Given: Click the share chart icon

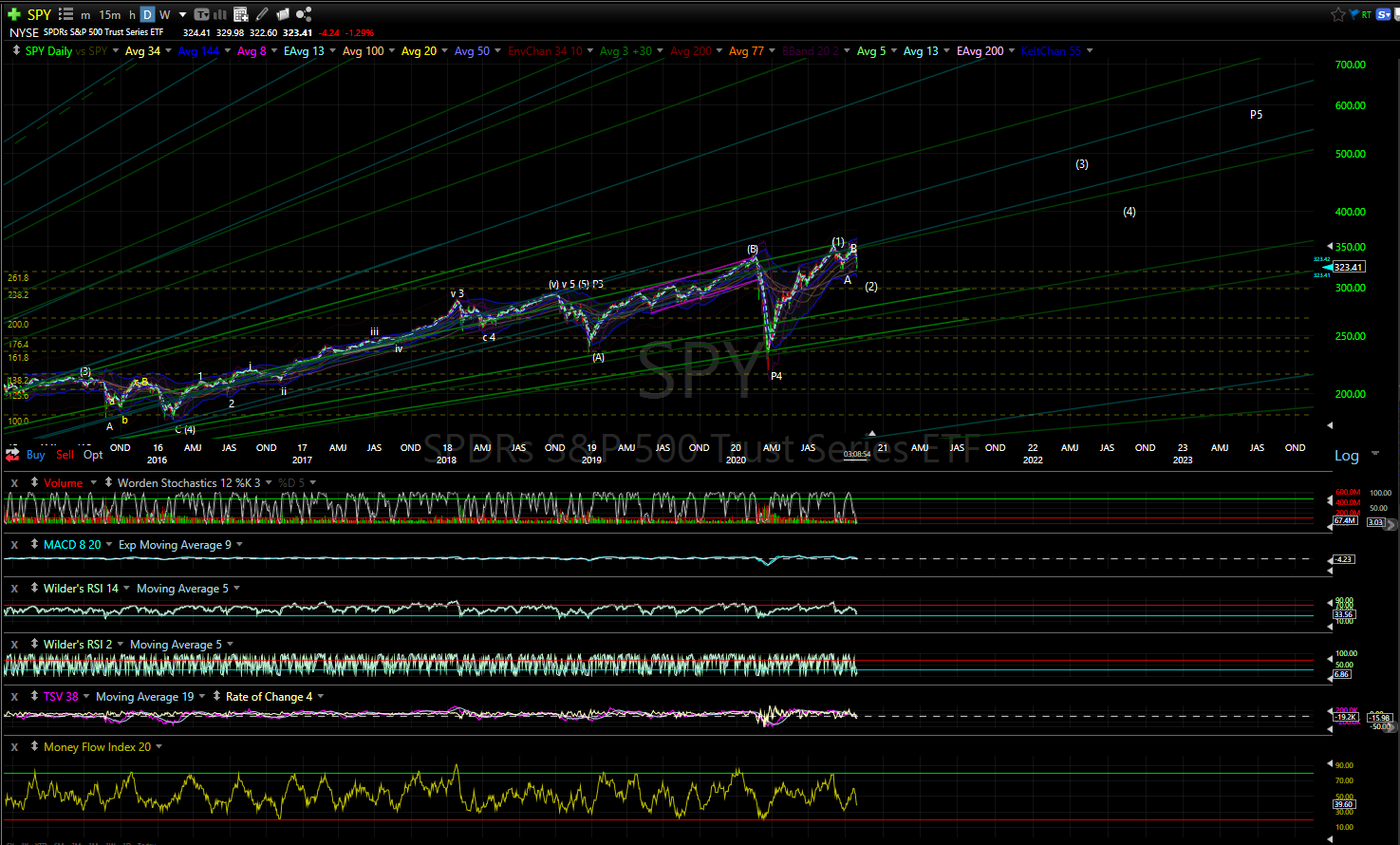Looking at the screenshot, I should coord(304,14).
